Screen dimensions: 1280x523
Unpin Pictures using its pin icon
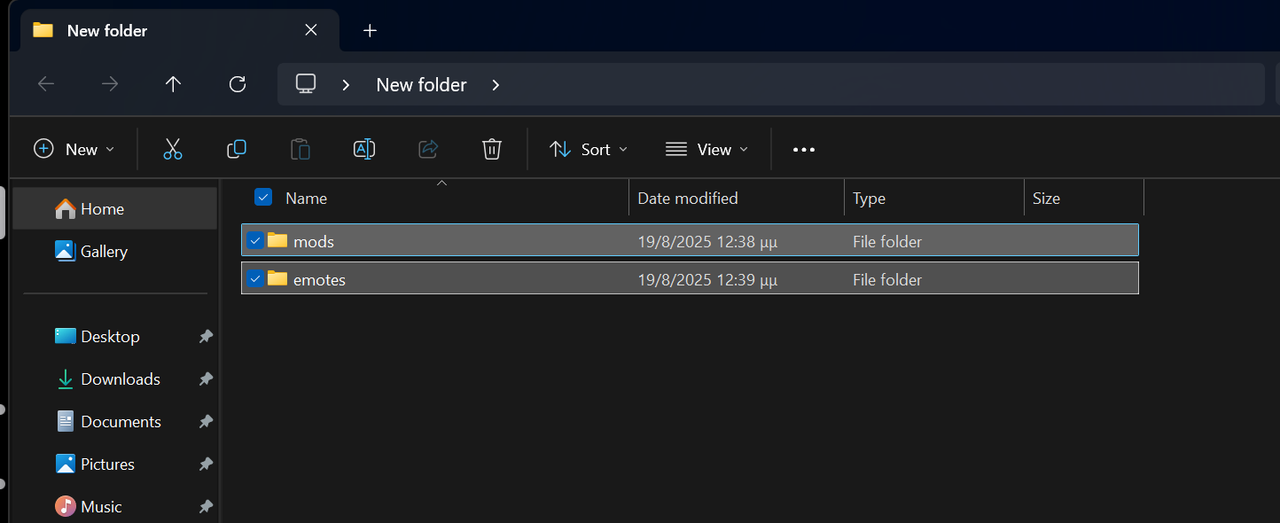pos(205,464)
